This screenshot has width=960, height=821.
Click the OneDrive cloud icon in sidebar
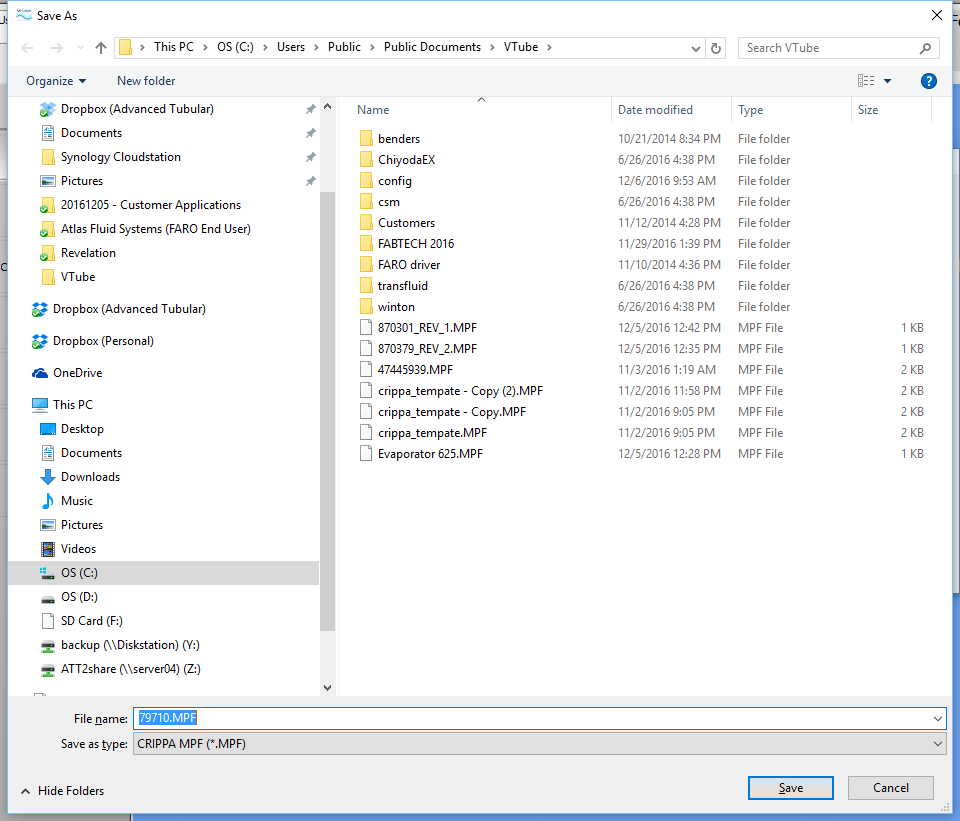(x=40, y=373)
